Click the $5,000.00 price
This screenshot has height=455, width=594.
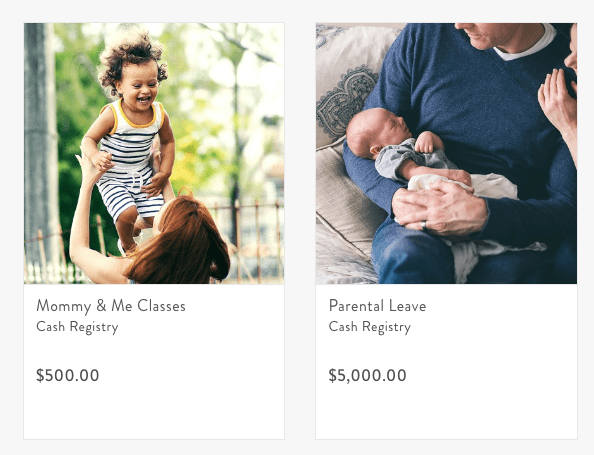coord(367,375)
